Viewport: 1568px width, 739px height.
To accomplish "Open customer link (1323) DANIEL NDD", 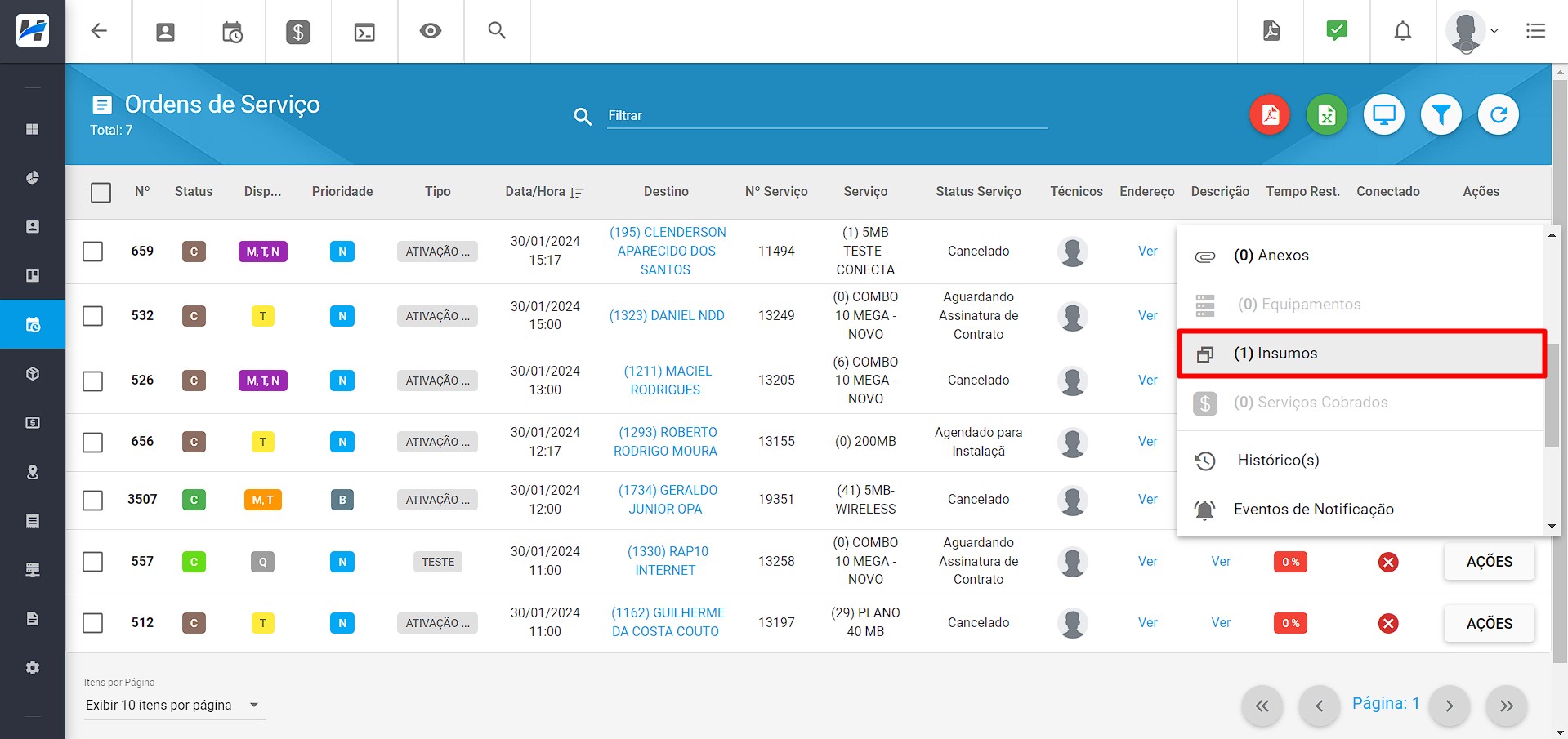I will [667, 316].
